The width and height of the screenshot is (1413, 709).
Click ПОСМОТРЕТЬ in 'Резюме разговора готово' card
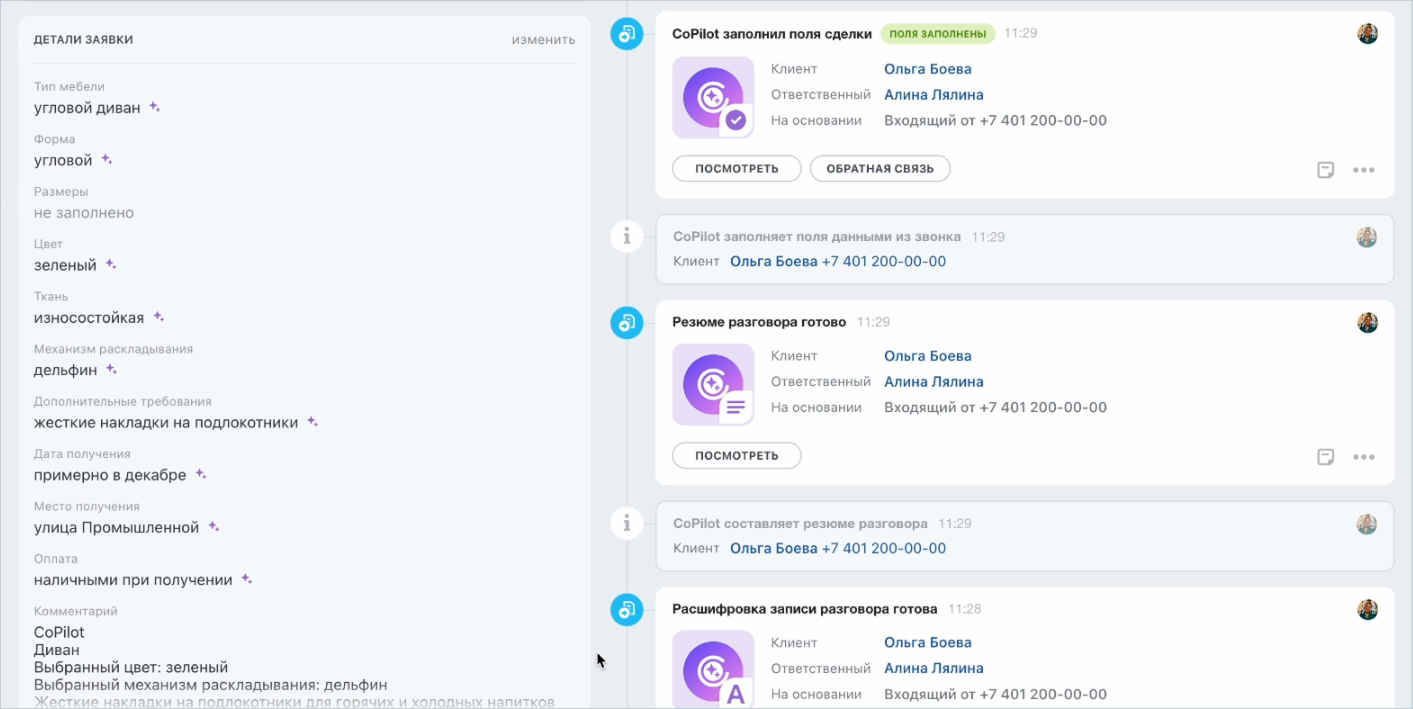736,456
